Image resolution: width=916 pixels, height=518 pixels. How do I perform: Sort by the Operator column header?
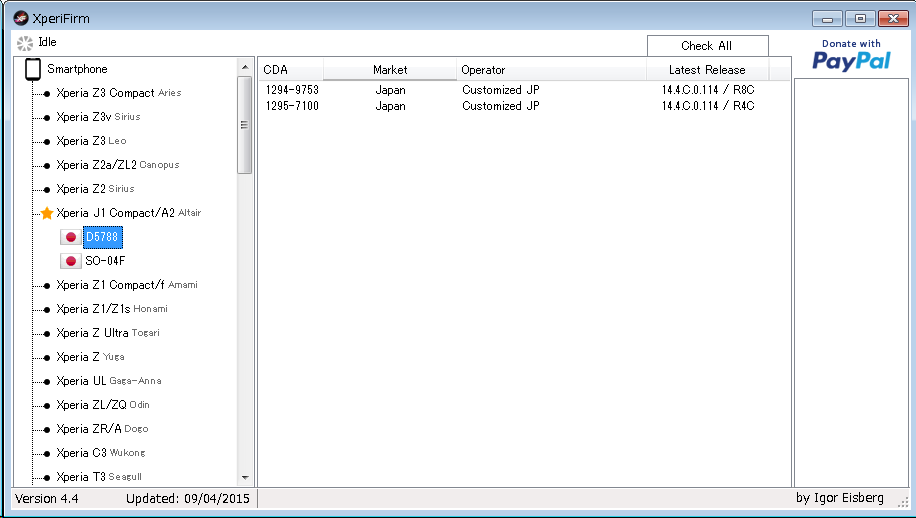pyautogui.click(x=551, y=70)
